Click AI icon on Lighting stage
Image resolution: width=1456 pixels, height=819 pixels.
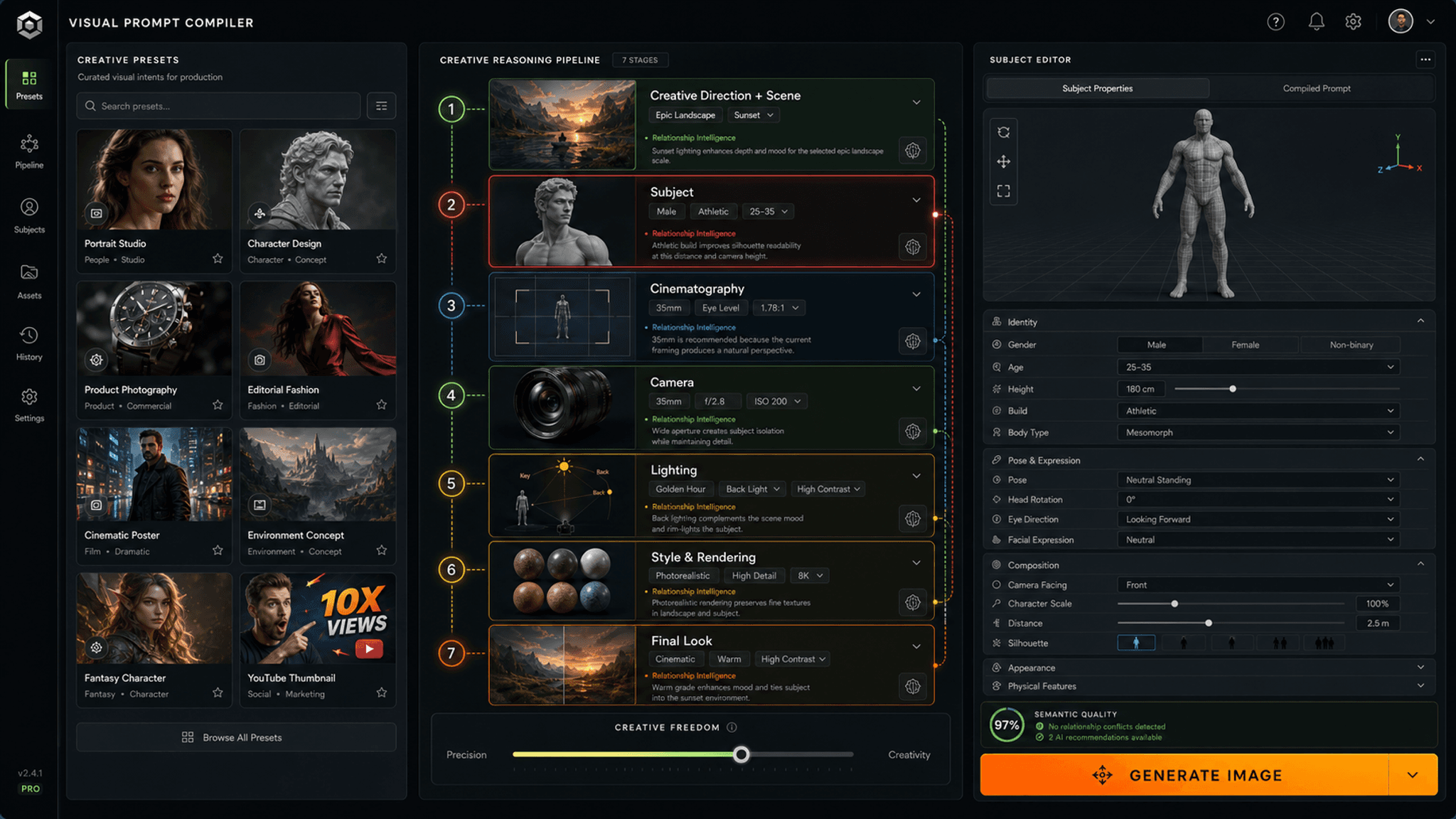tap(913, 519)
